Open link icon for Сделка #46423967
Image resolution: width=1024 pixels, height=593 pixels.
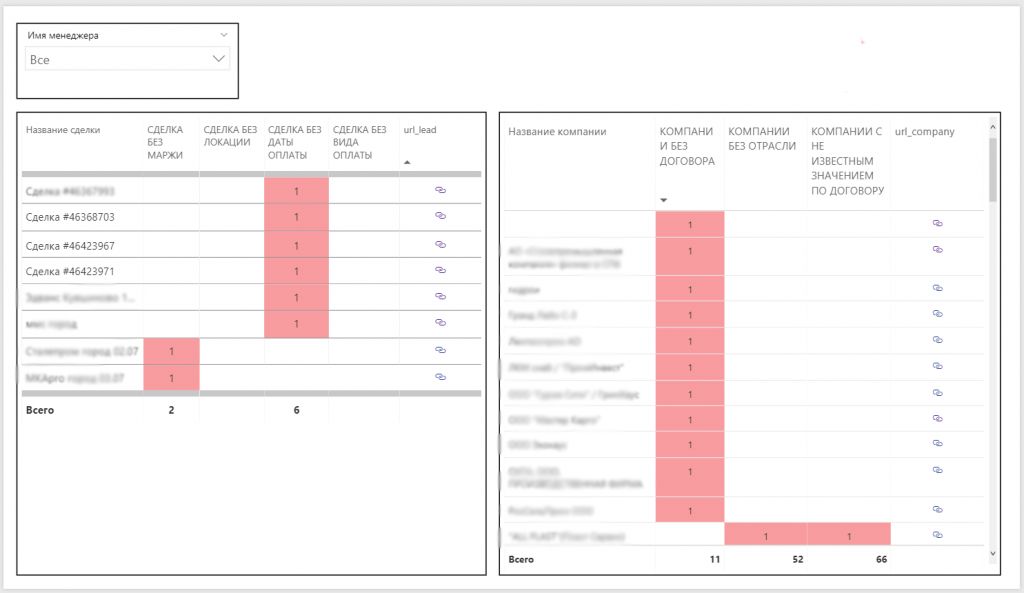[x=440, y=244]
